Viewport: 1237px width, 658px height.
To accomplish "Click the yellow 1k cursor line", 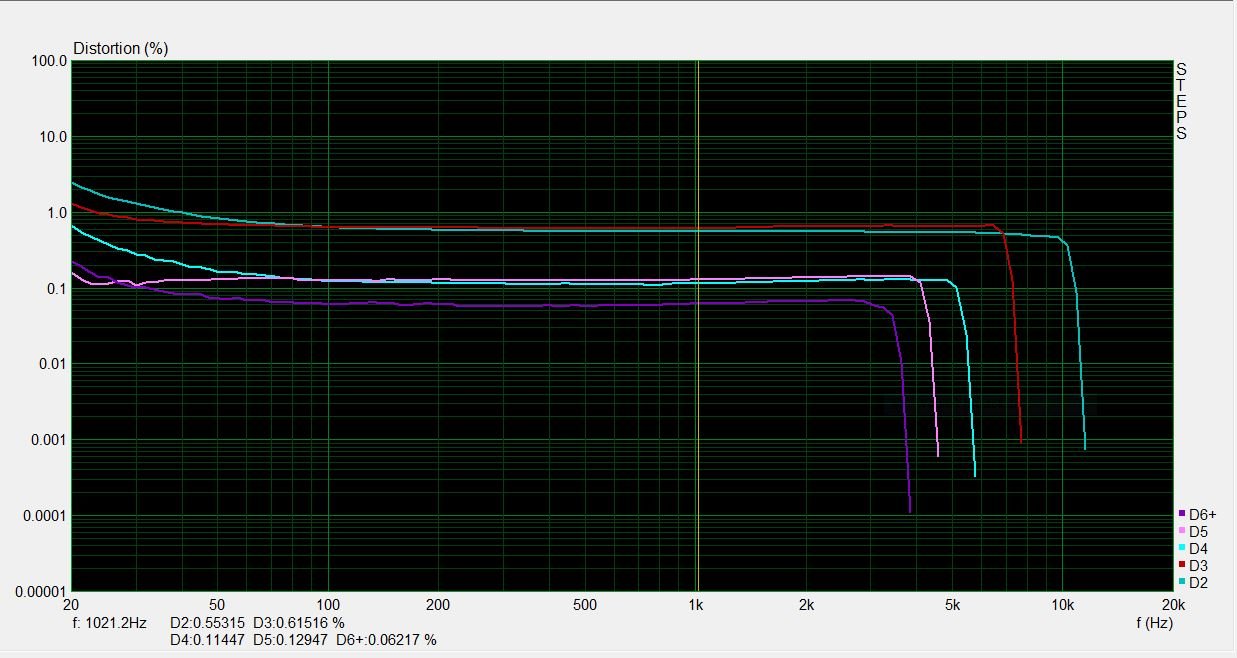I will coord(697,325).
